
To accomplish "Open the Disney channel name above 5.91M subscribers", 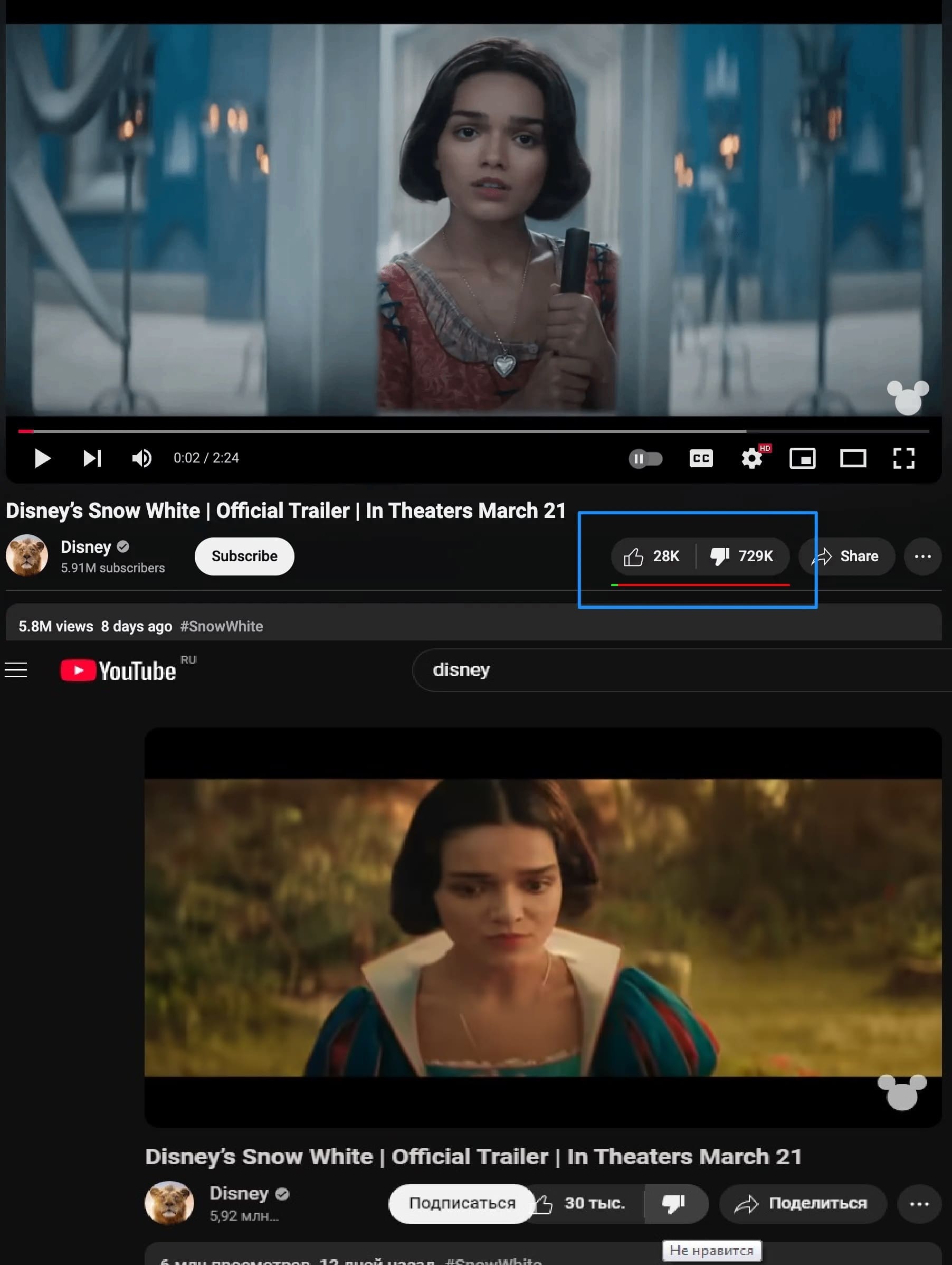I will [x=86, y=547].
